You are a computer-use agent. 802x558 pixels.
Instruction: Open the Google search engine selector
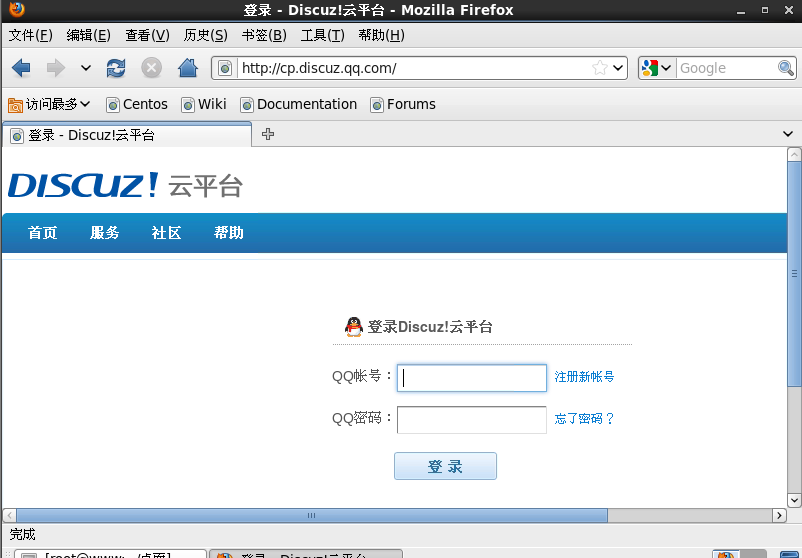click(x=657, y=68)
